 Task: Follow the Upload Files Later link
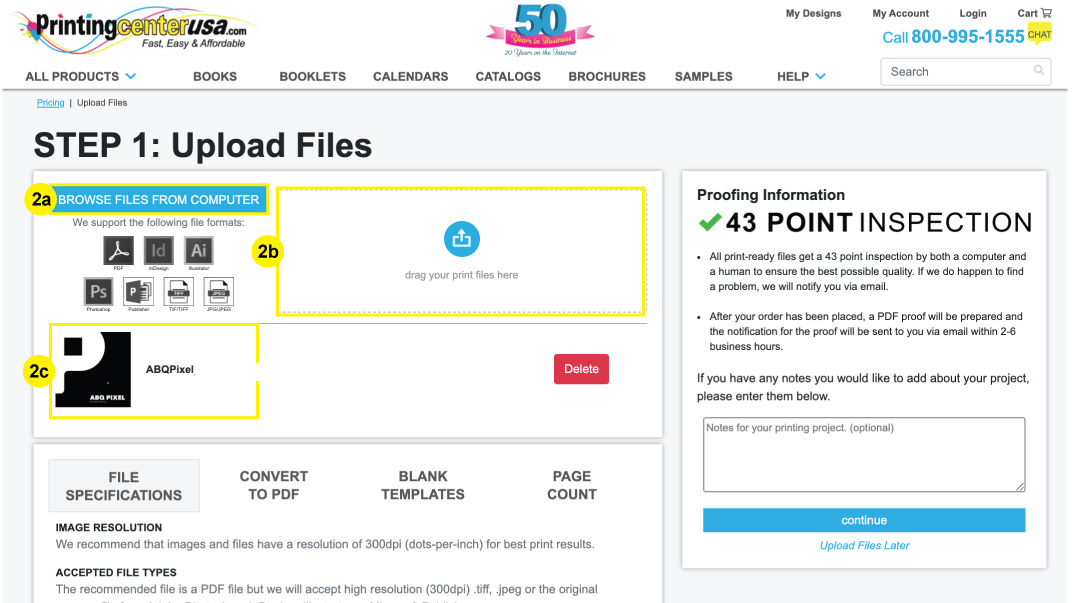tap(864, 545)
